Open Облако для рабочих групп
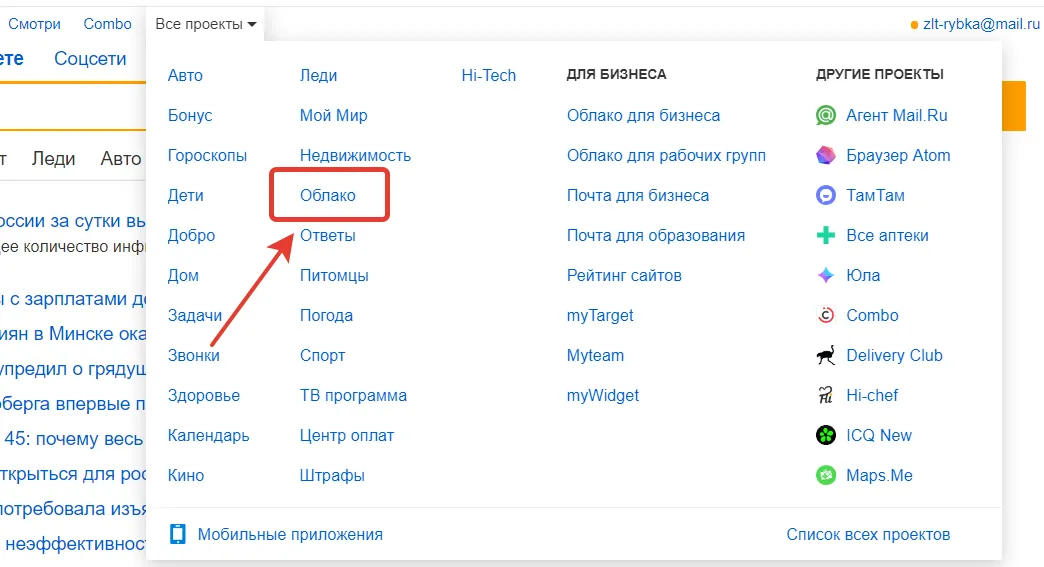The height and width of the screenshot is (567, 1044). [x=666, y=155]
